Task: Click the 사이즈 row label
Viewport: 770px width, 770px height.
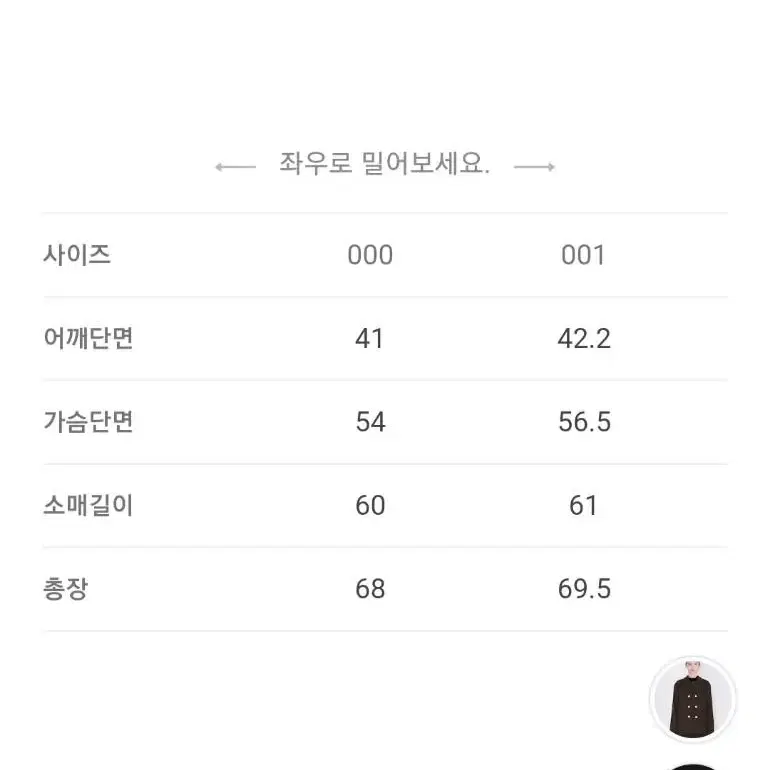Action: (77, 255)
